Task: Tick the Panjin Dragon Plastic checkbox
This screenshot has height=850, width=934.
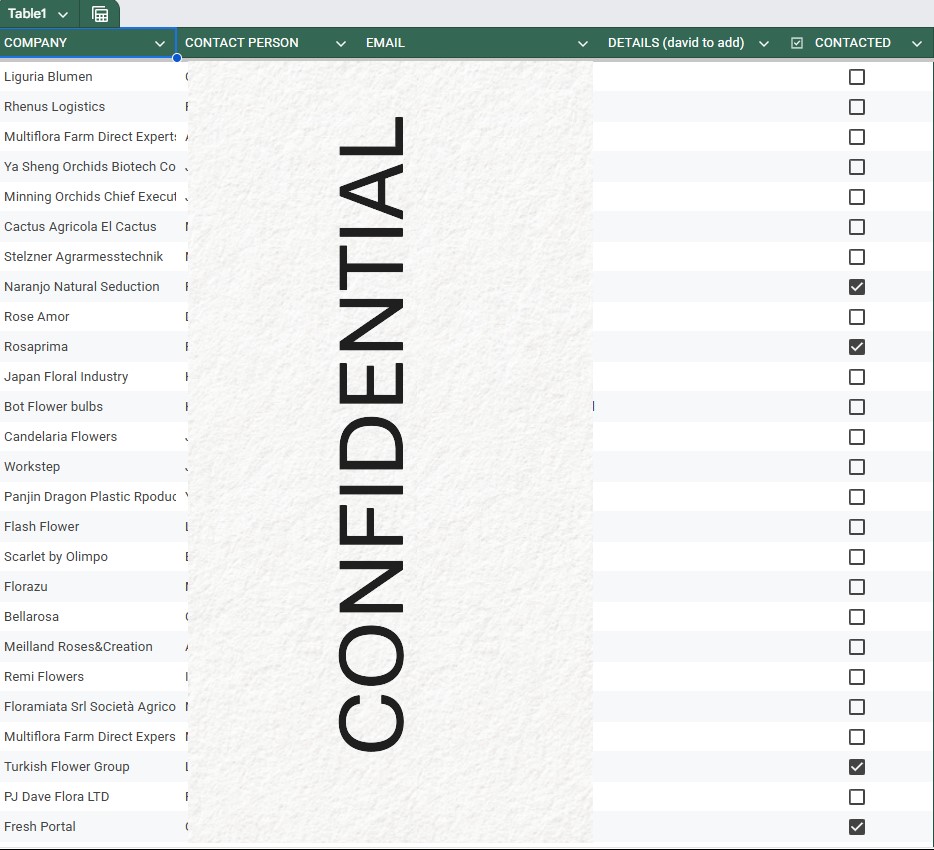Action: [857, 497]
